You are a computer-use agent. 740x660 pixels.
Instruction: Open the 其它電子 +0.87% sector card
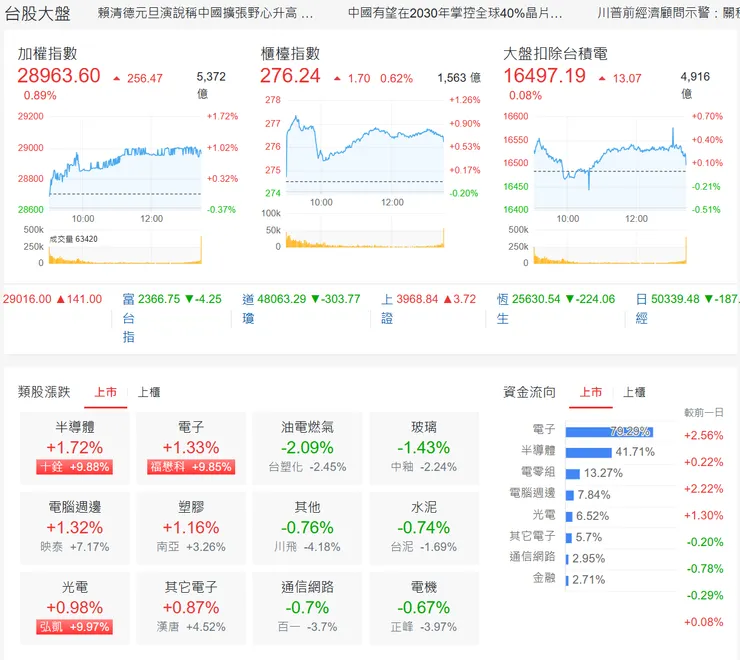coord(191,608)
